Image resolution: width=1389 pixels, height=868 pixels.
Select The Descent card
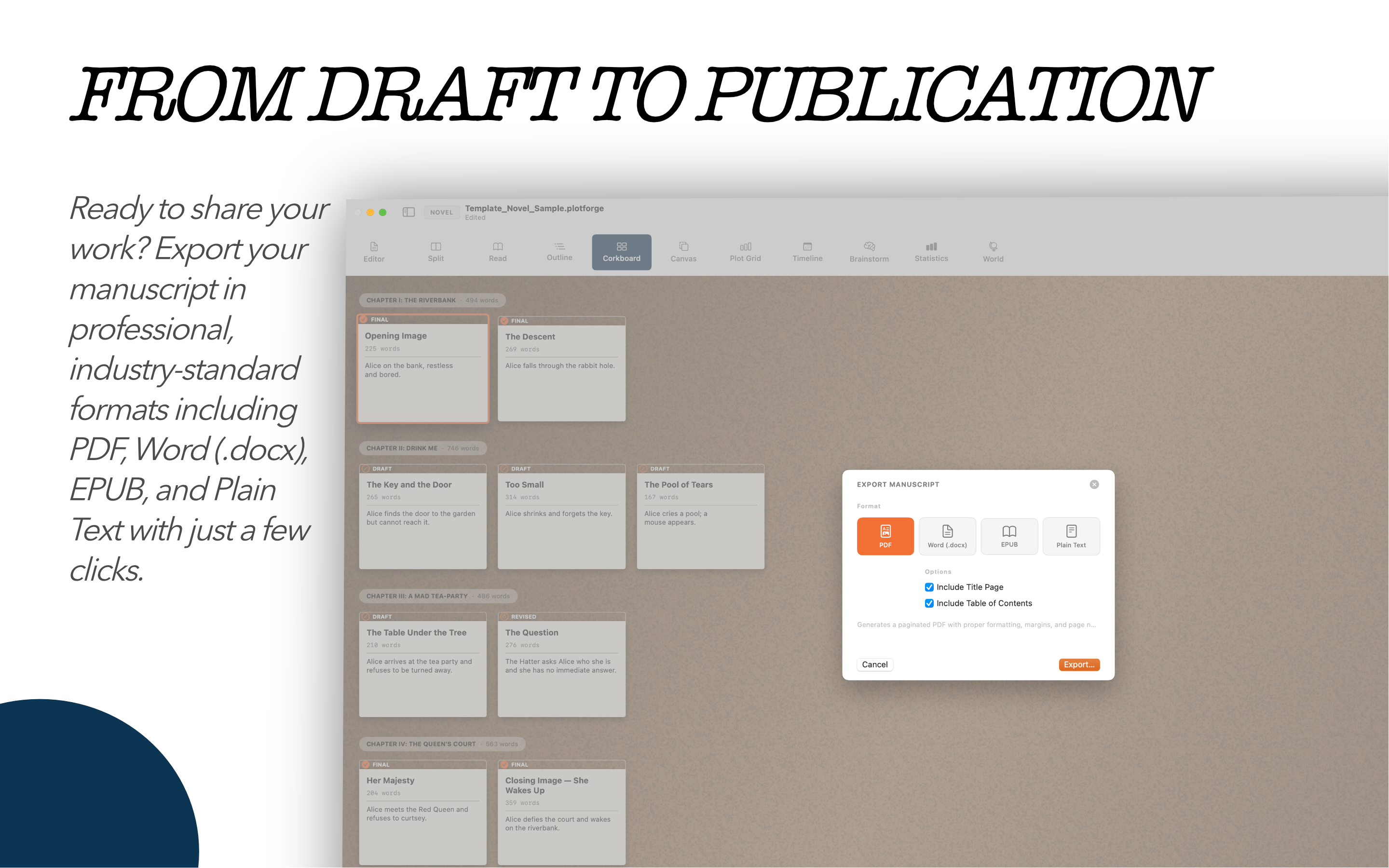[x=561, y=368]
